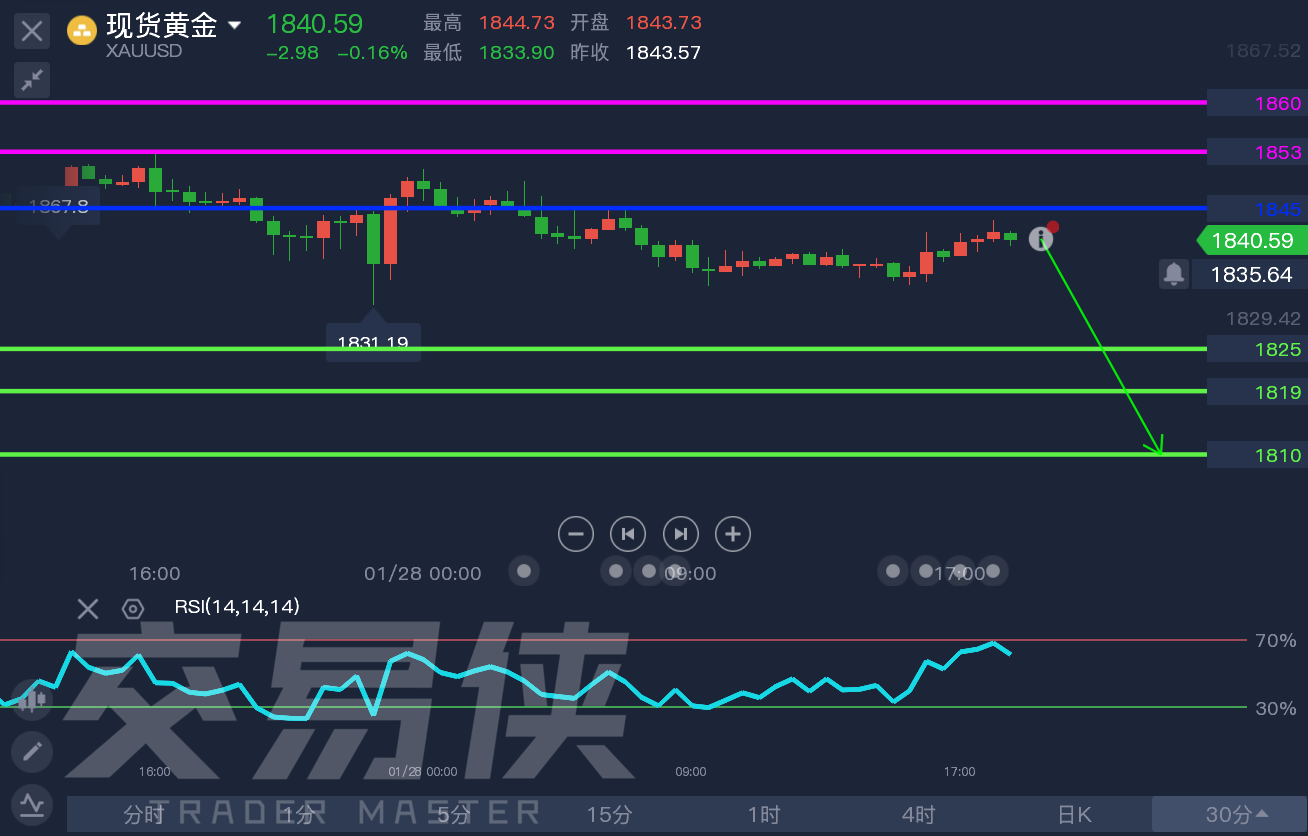Image resolution: width=1308 pixels, height=836 pixels.
Task: Remove the RSI indicator panel
Action: pos(88,608)
